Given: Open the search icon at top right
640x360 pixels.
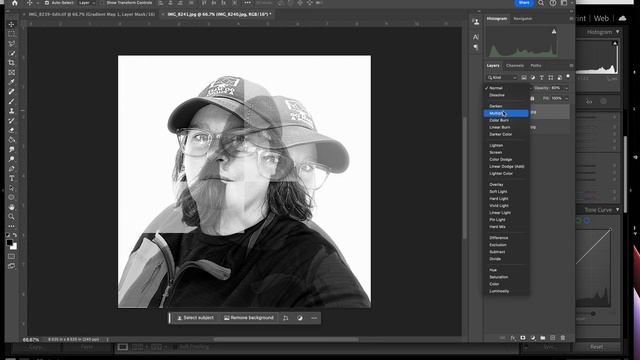Looking at the screenshot, I should point(541,3).
